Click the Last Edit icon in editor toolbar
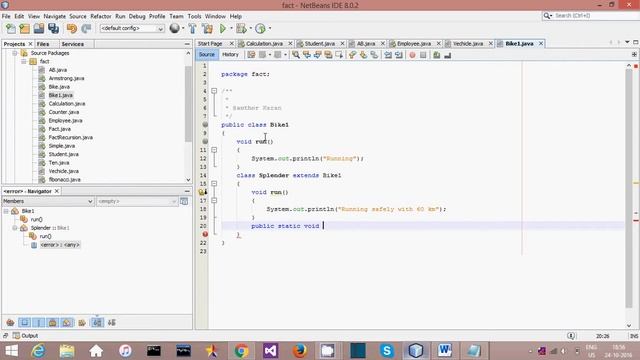This screenshot has height=360, width=640. pyautogui.click(x=251, y=55)
